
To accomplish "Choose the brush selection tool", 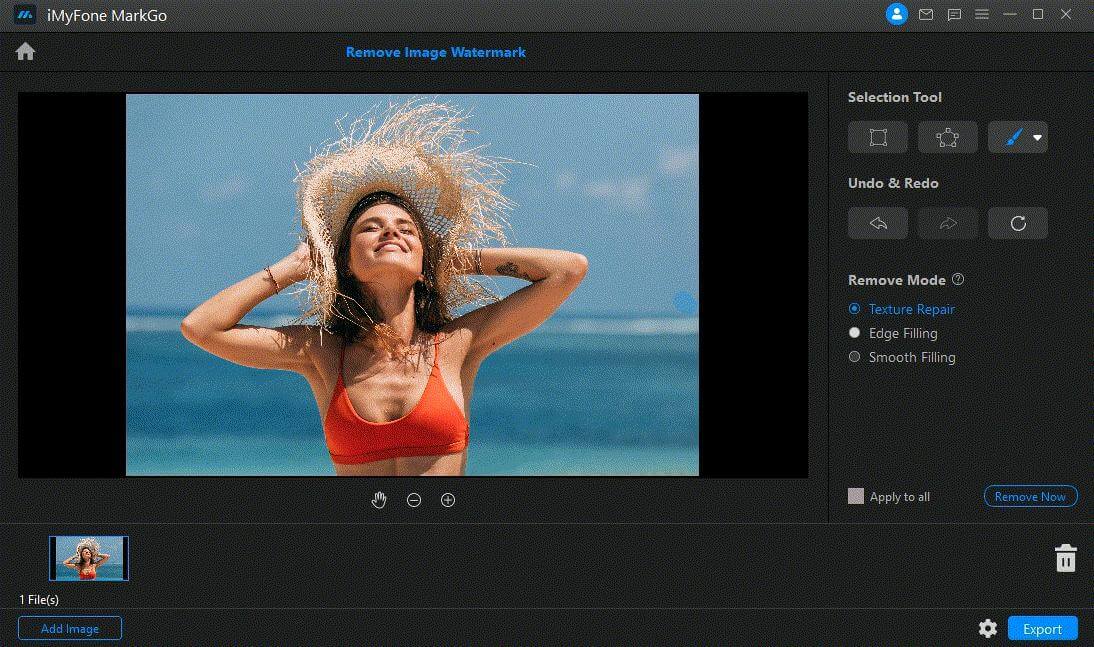I will (1010, 138).
